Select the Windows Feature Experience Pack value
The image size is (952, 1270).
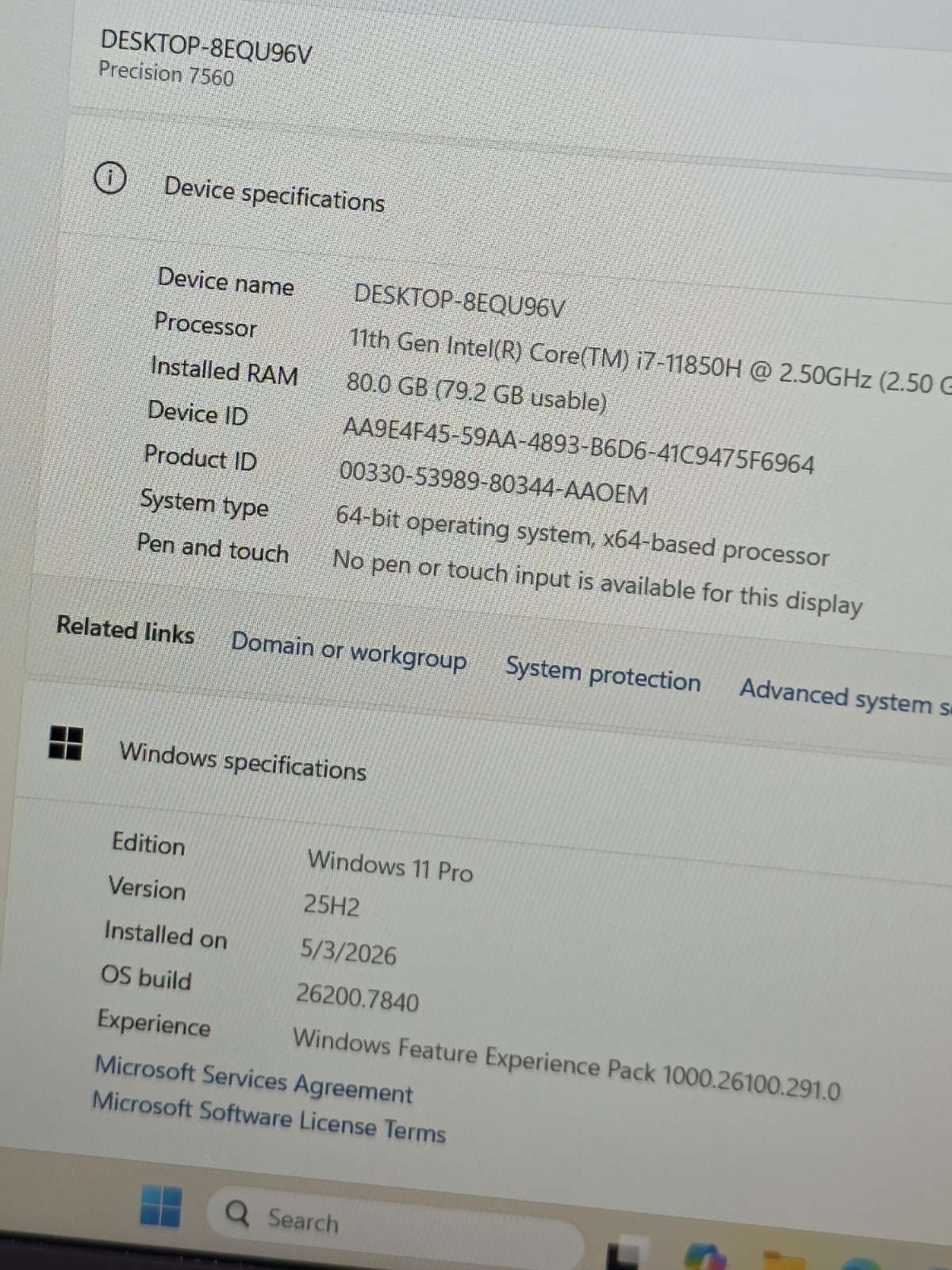[566, 1064]
